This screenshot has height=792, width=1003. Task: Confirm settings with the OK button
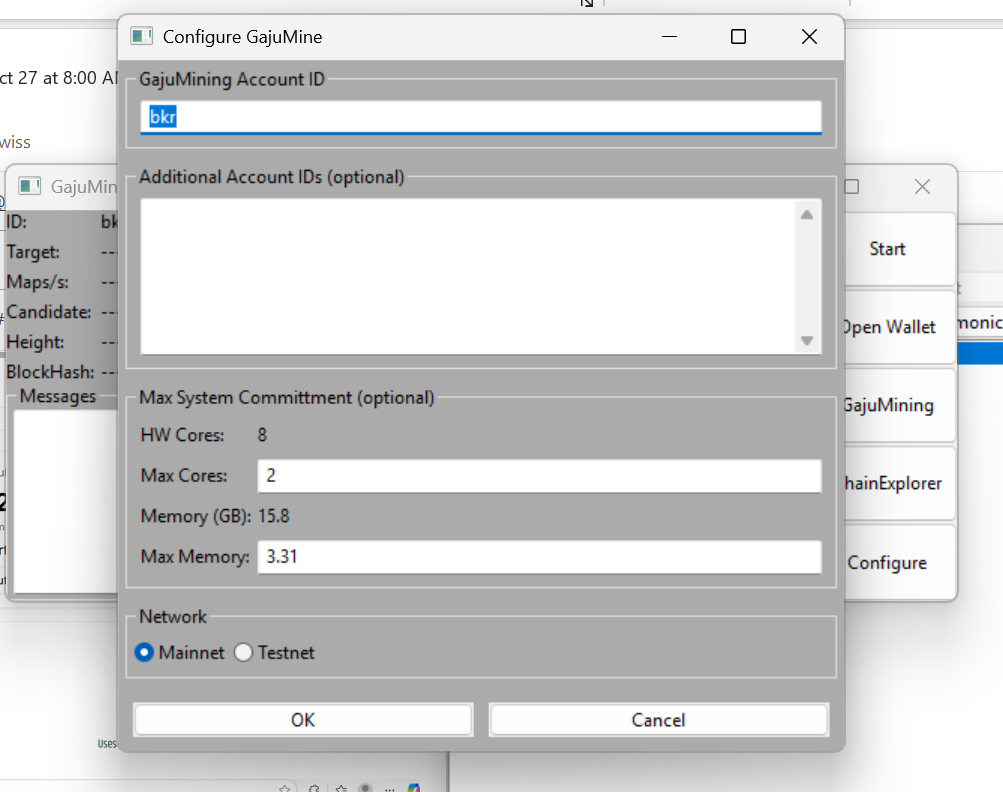tap(303, 720)
